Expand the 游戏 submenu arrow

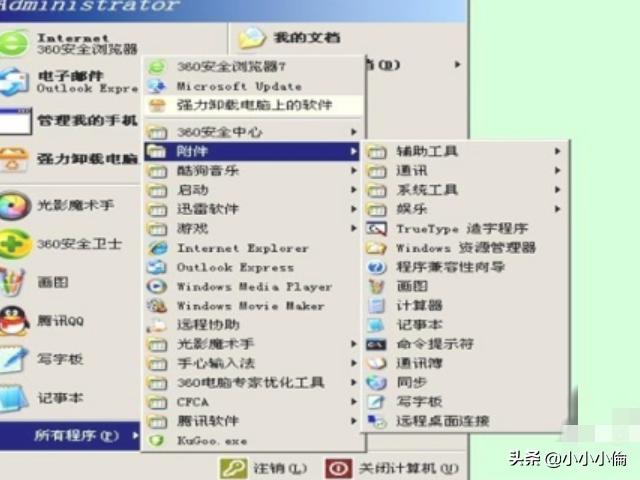pos(353,228)
